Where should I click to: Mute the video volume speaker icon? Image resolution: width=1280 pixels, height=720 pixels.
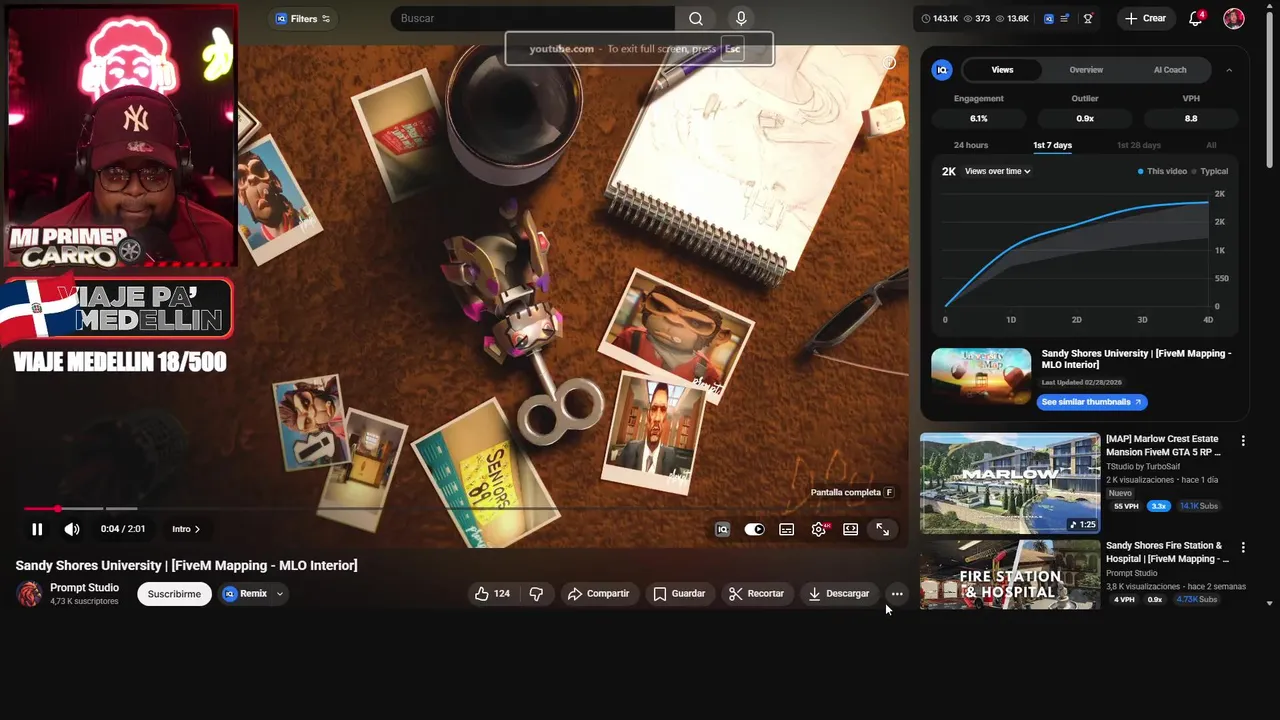point(72,529)
